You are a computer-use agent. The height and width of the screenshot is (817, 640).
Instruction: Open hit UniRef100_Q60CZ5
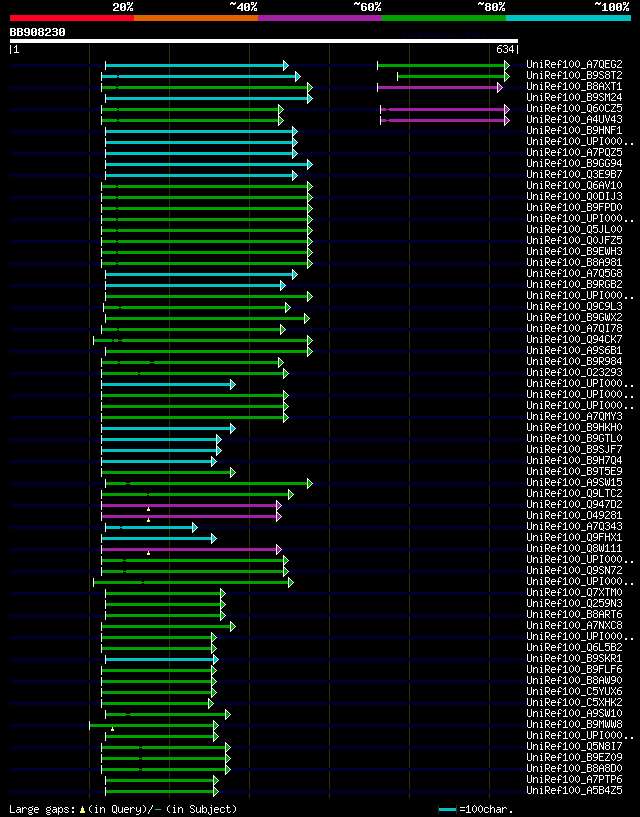574,108
